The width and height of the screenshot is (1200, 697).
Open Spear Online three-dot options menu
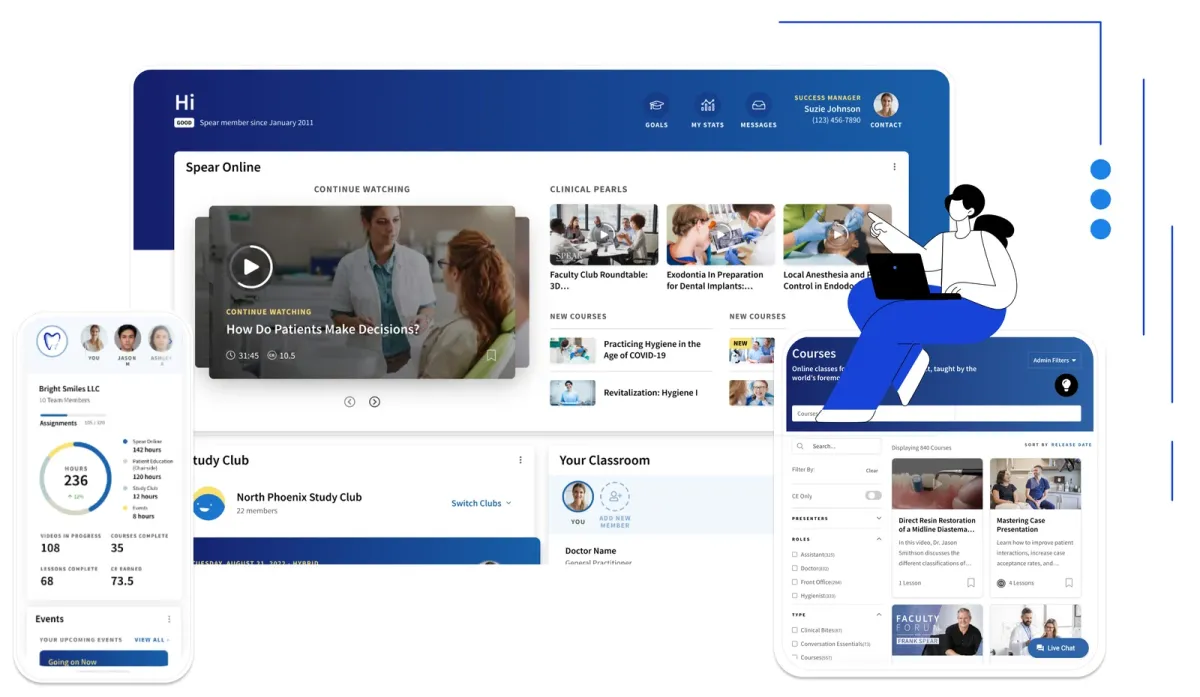click(x=894, y=168)
